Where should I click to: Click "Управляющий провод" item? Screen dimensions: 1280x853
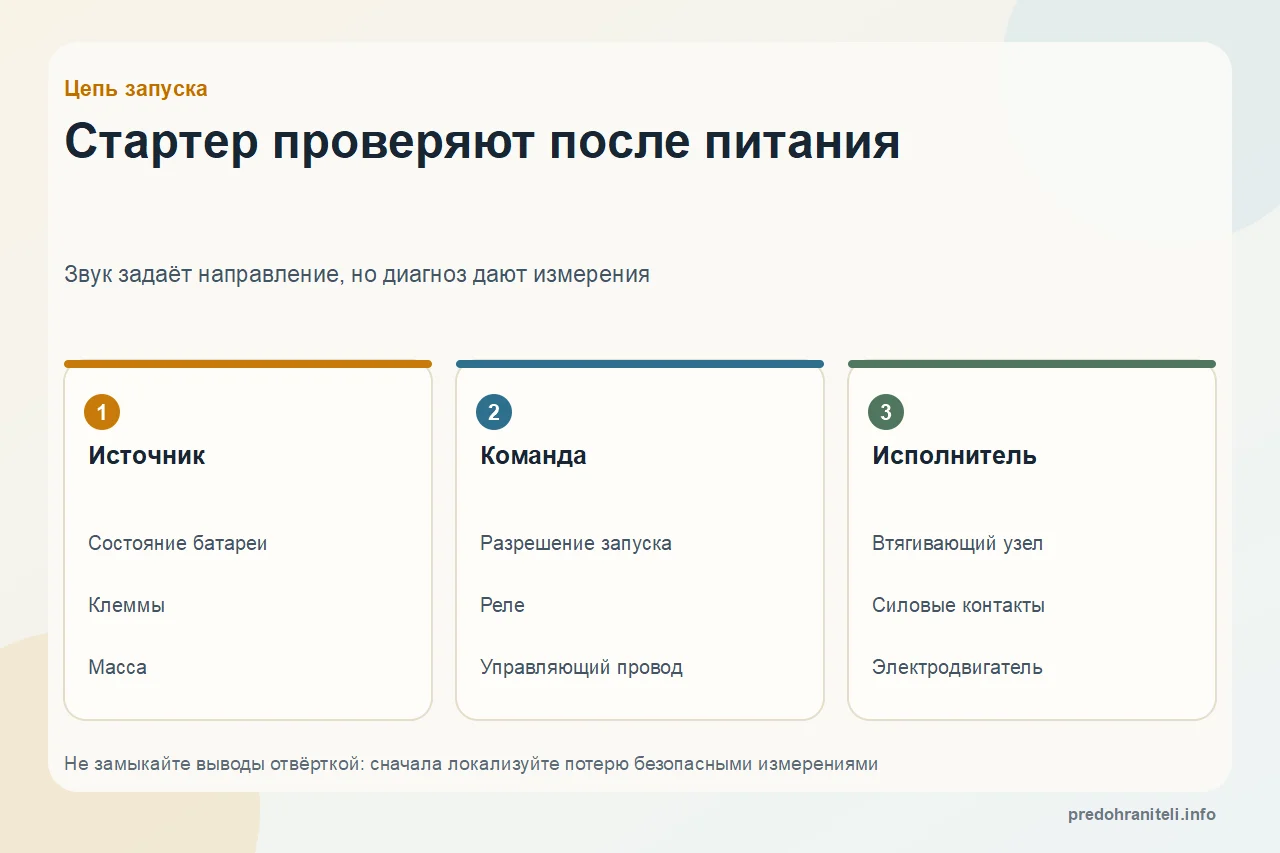point(581,667)
